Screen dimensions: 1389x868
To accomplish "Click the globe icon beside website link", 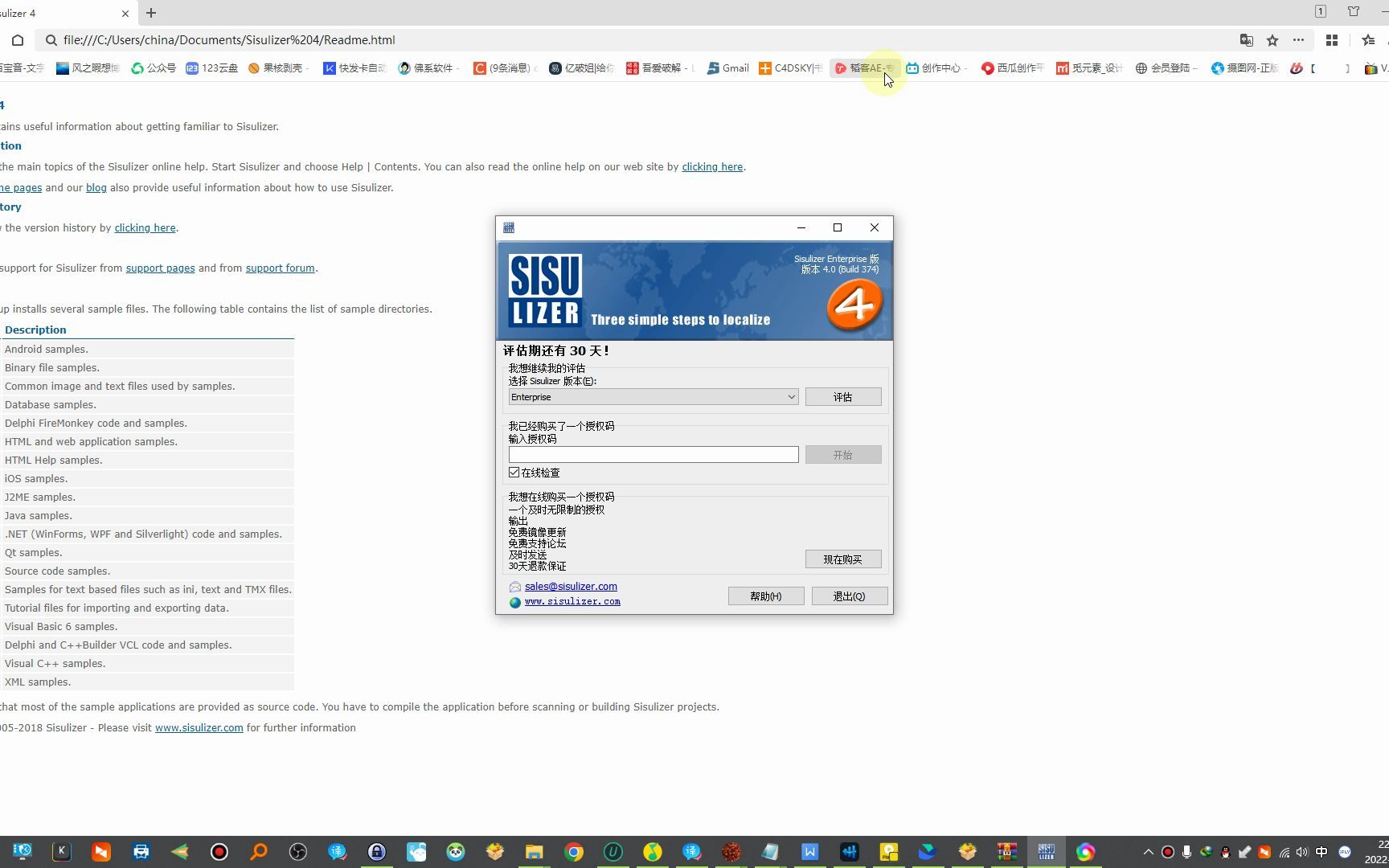I will [515, 602].
